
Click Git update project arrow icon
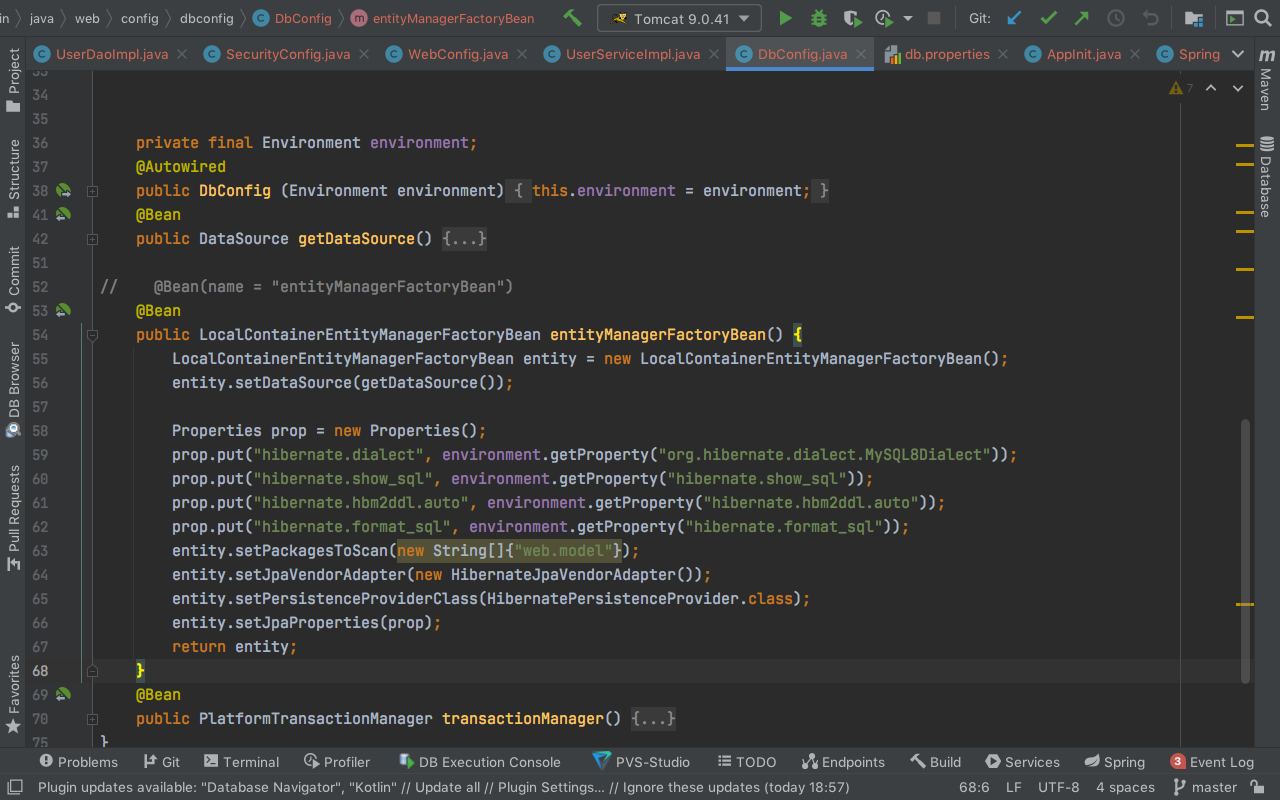pyautogui.click(x=1014, y=18)
